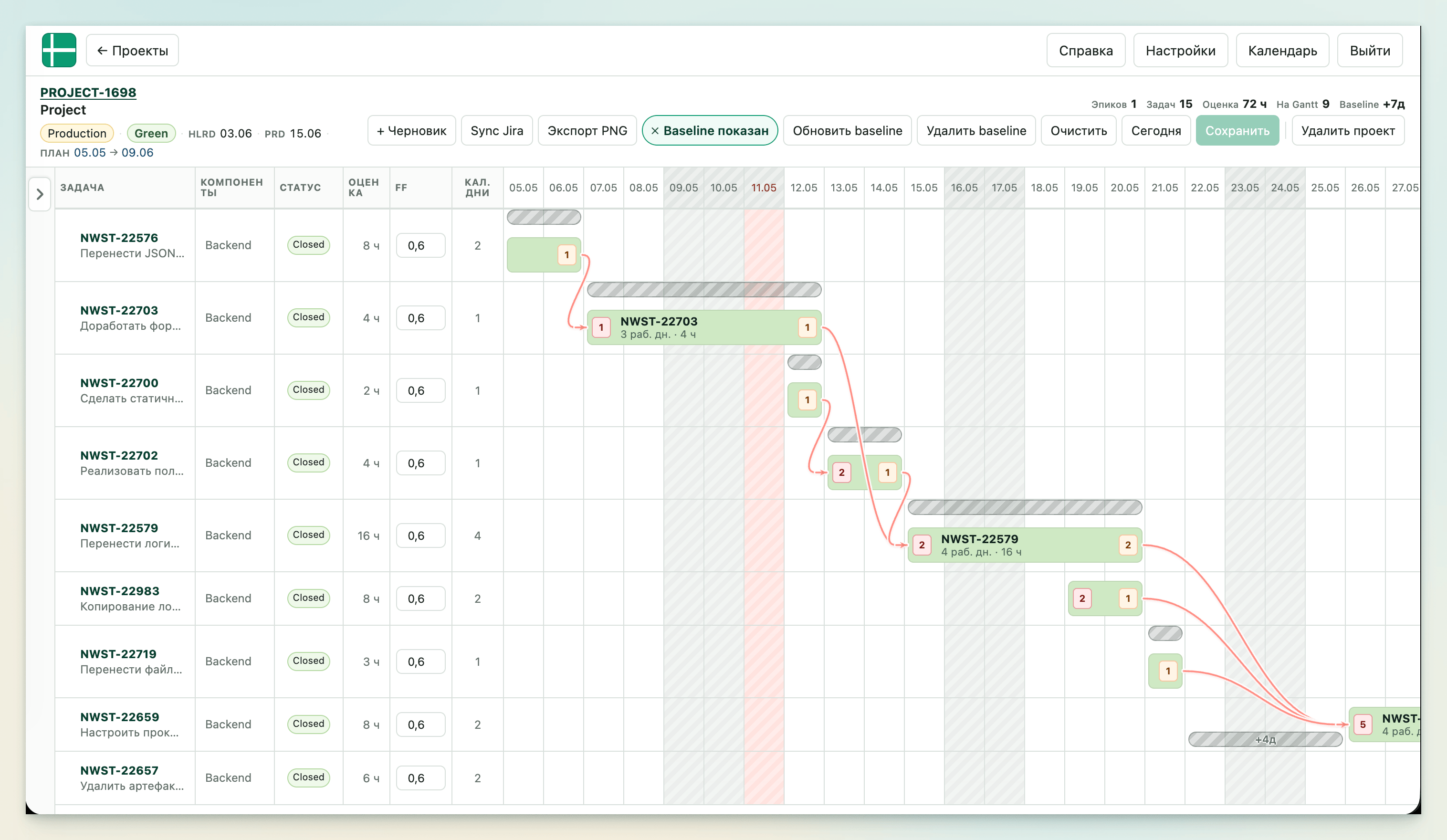Open task NWST-22703 in list
This screenshot has width=1447, height=840.
pyautogui.click(x=119, y=310)
